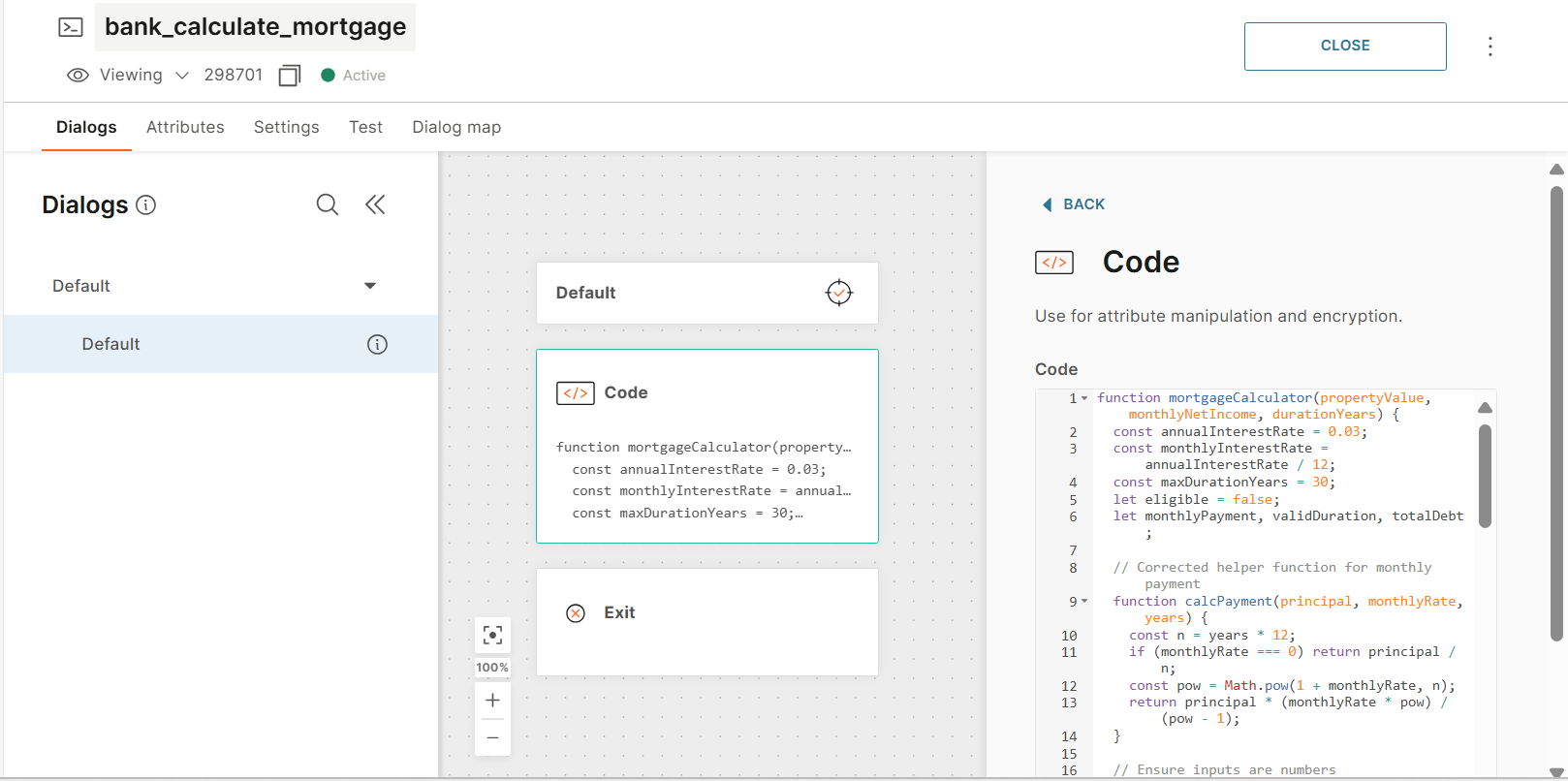Zoom in the canvas with plus button
Screen dimensions: 1568x781
[x=492, y=700]
